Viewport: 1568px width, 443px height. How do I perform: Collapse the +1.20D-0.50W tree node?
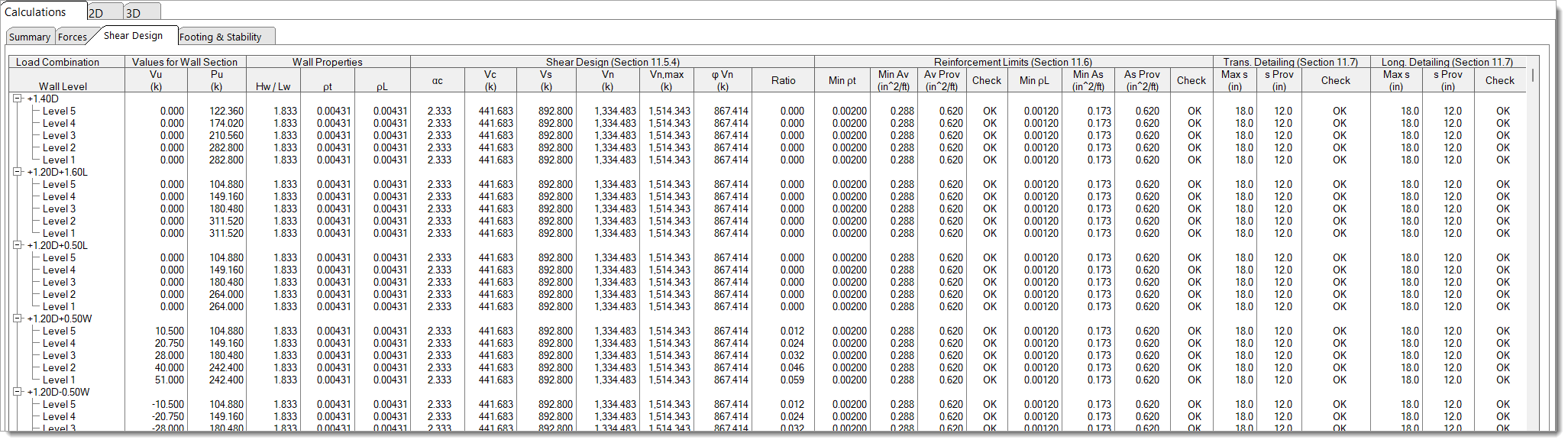[18, 392]
